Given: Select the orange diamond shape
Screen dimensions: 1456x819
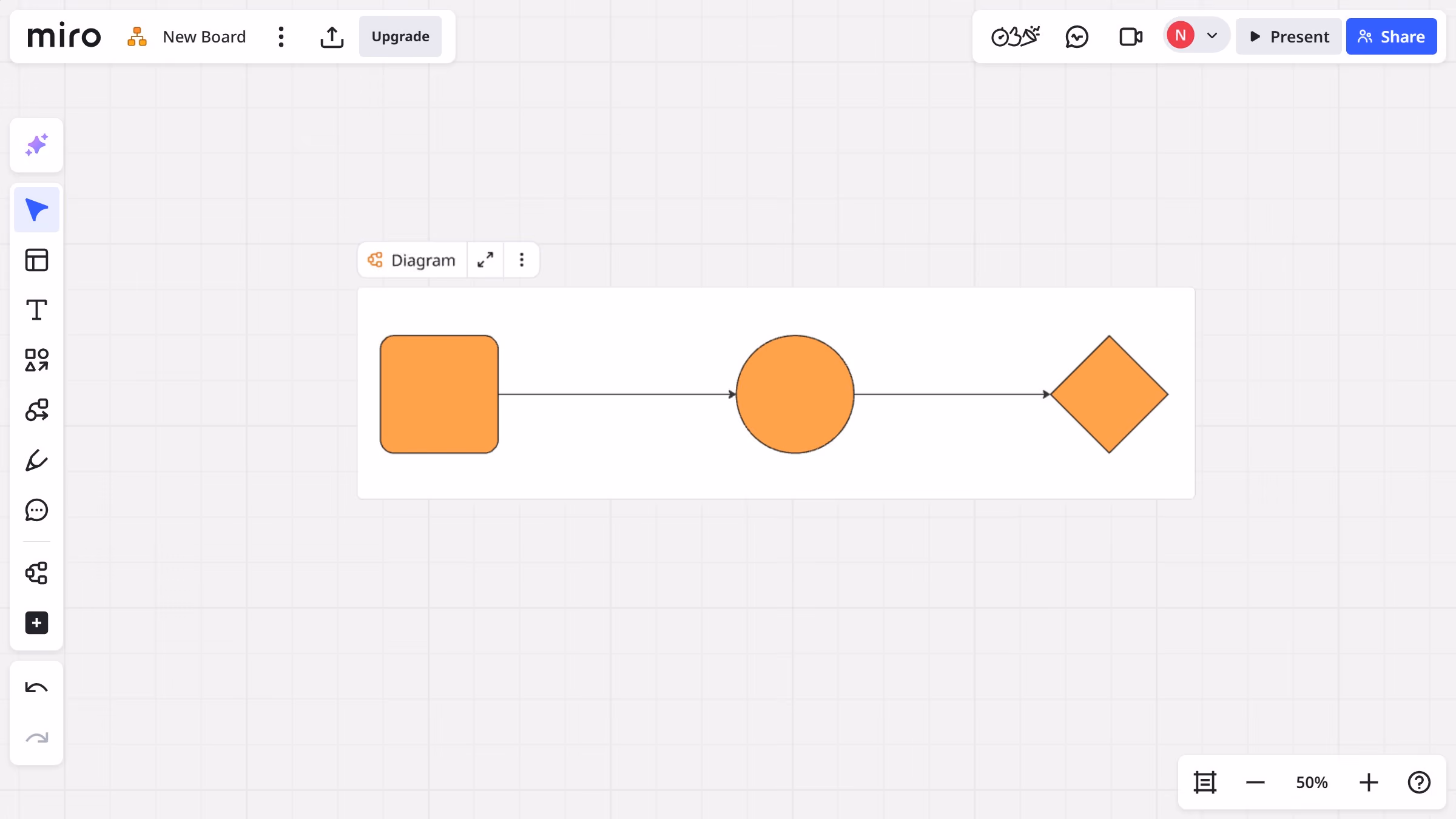Looking at the screenshot, I should tap(1109, 394).
